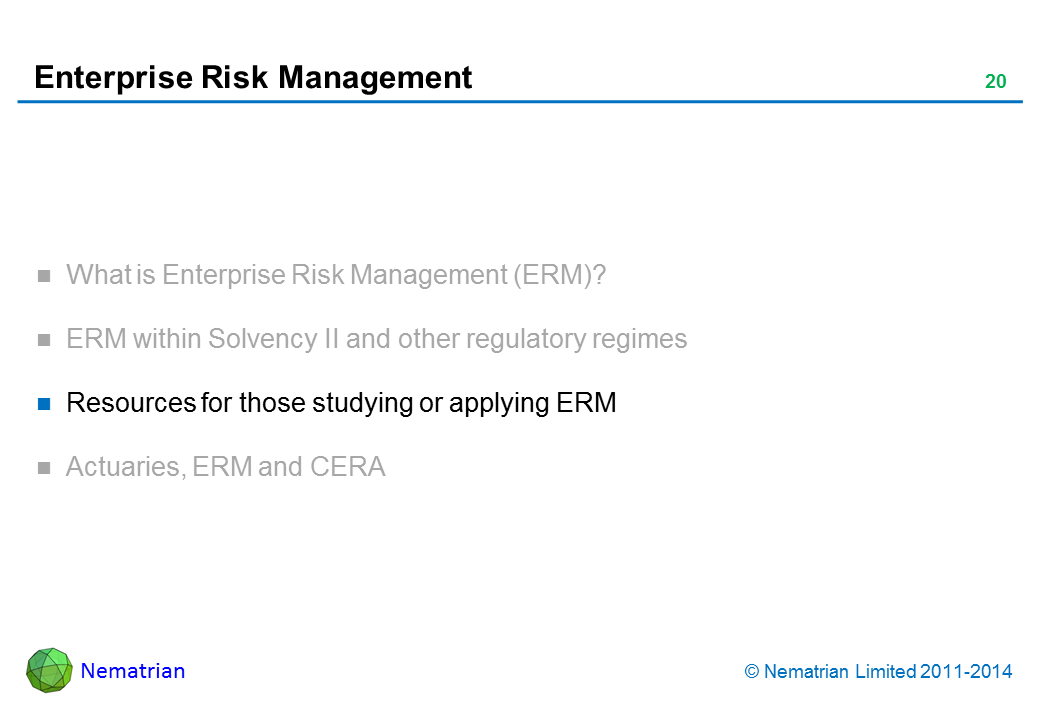
Task: Click the copyright symbol in the footer
Action: 751,672
